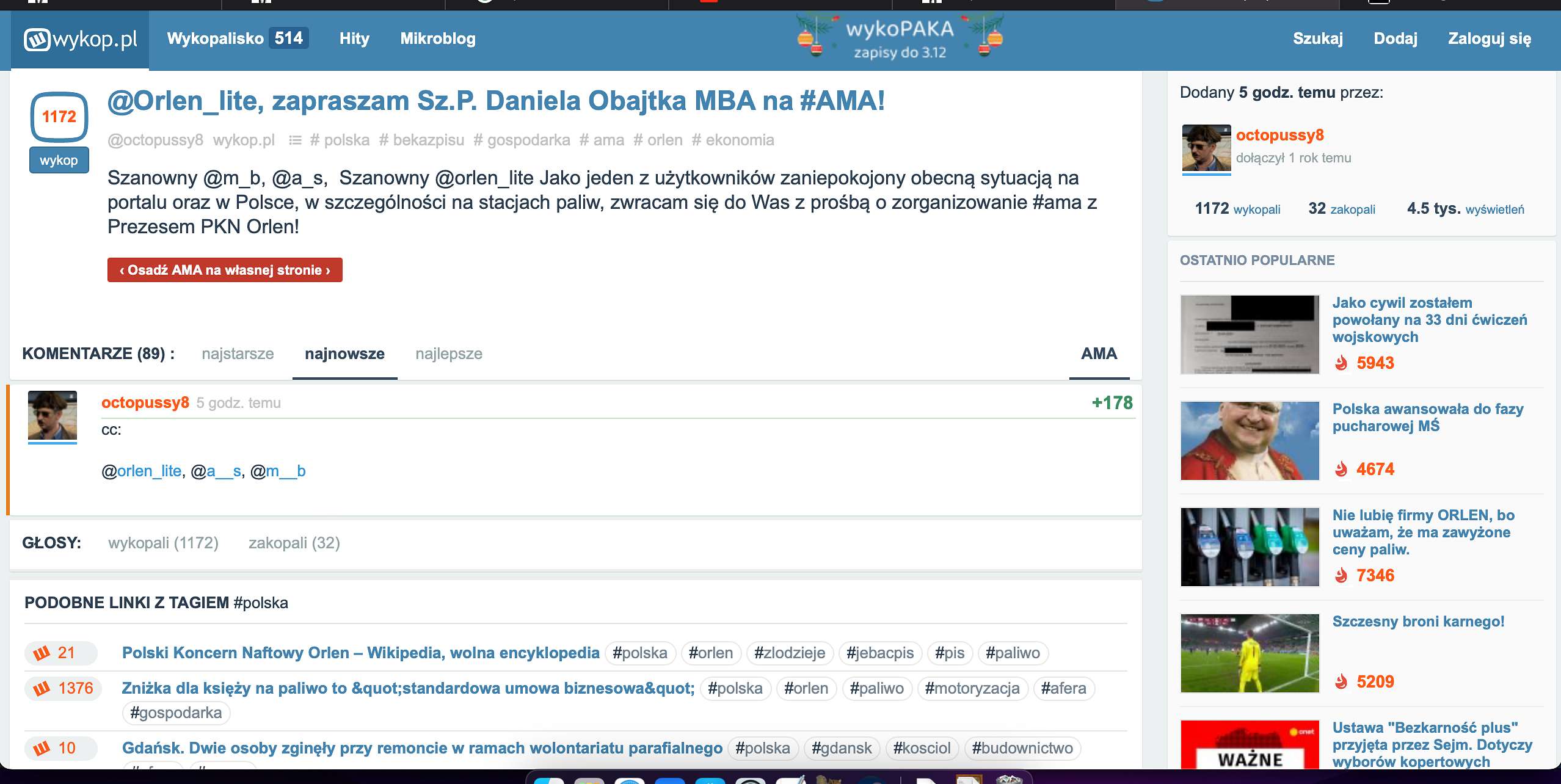Click flame icon next to 5209

pyautogui.click(x=1341, y=681)
